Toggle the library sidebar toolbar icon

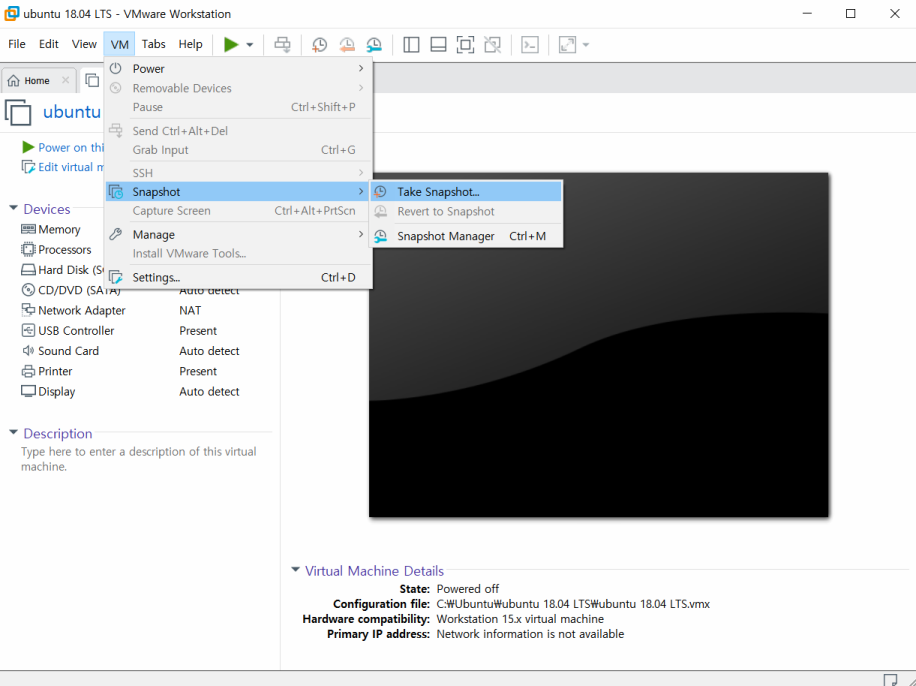pos(411,44)
